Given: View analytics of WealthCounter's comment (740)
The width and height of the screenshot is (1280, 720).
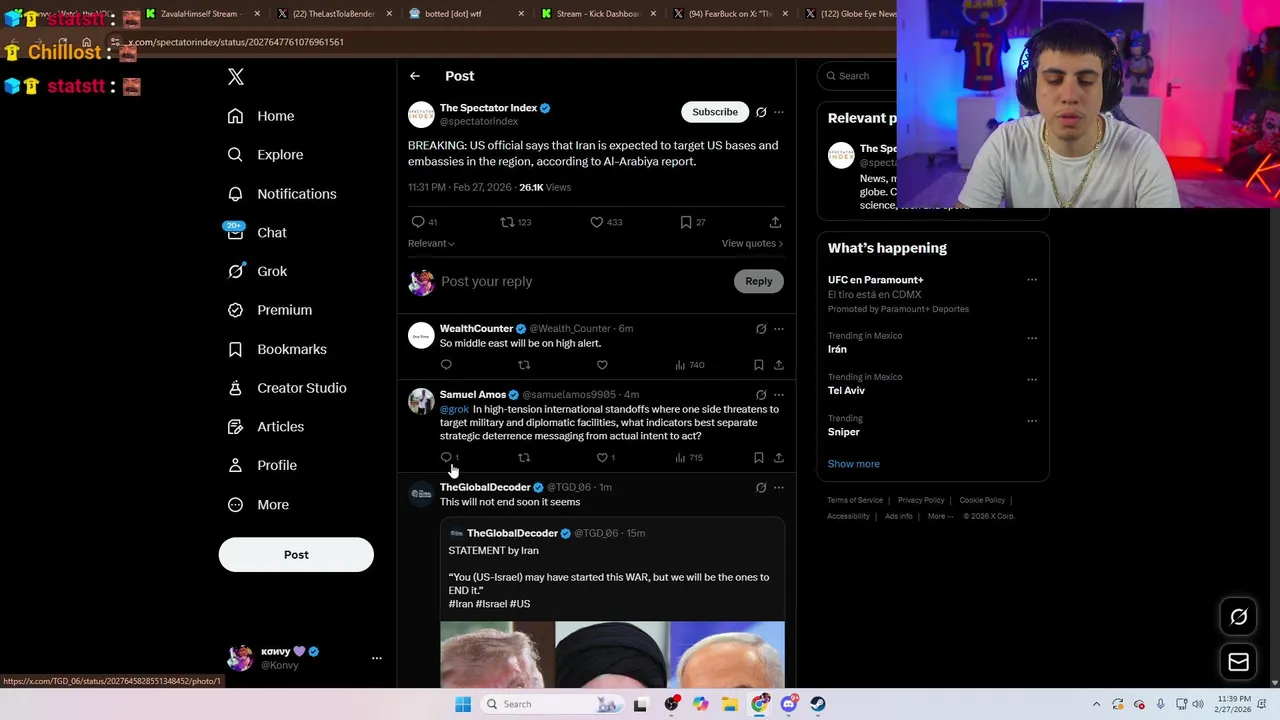Looking at the screenshot, I should pos(690,365).
